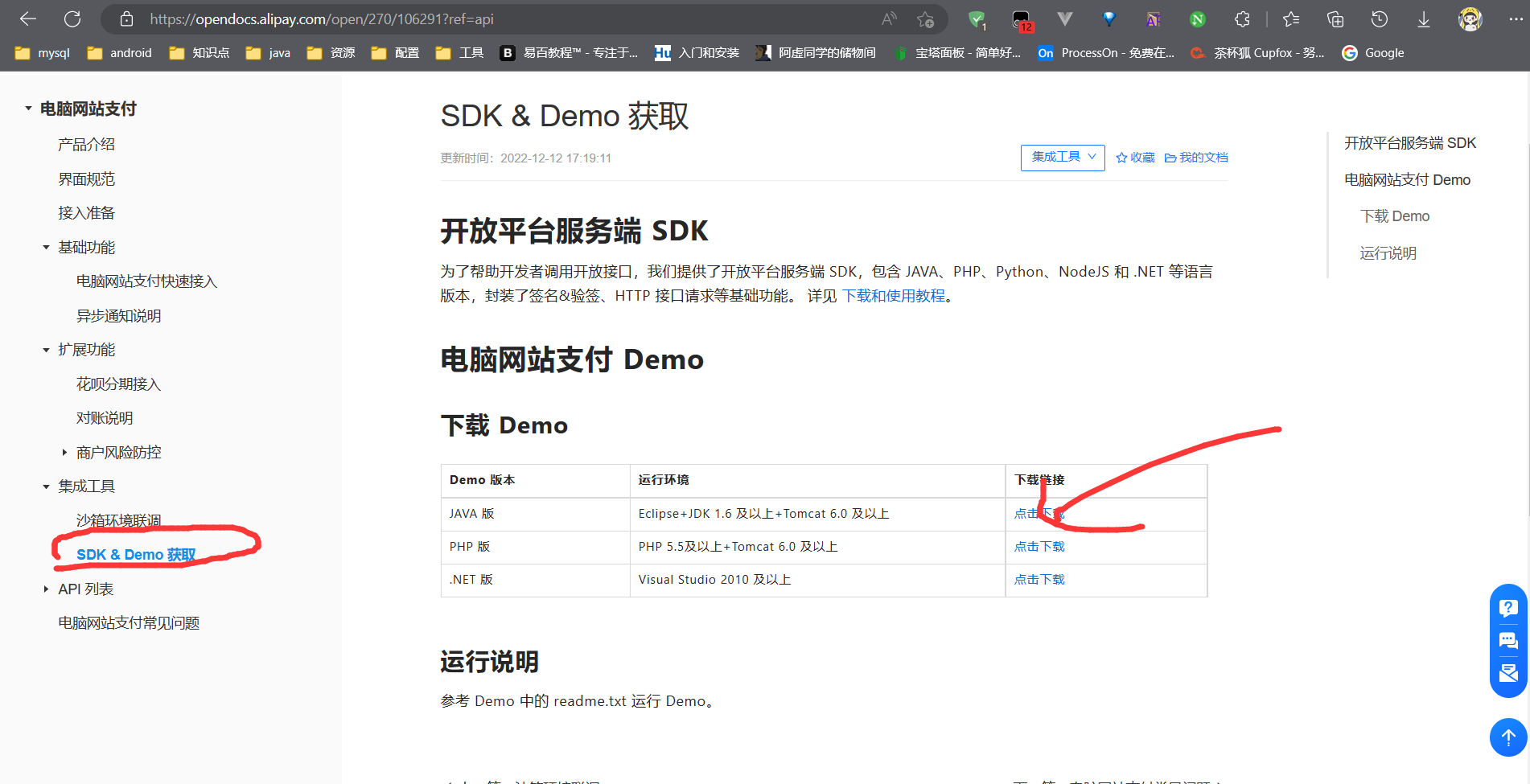Screen dimensions: 1530x784
Task: Click the 收藏 star link
Action: click(x=1135, y=158)
